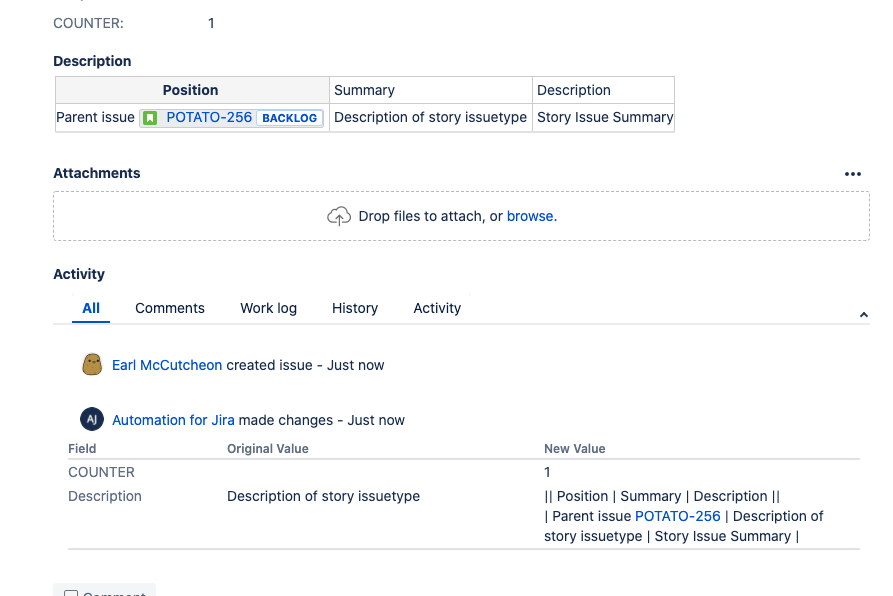Click the Activity section heading
The image size is (893, 596).
pos(79,274)
